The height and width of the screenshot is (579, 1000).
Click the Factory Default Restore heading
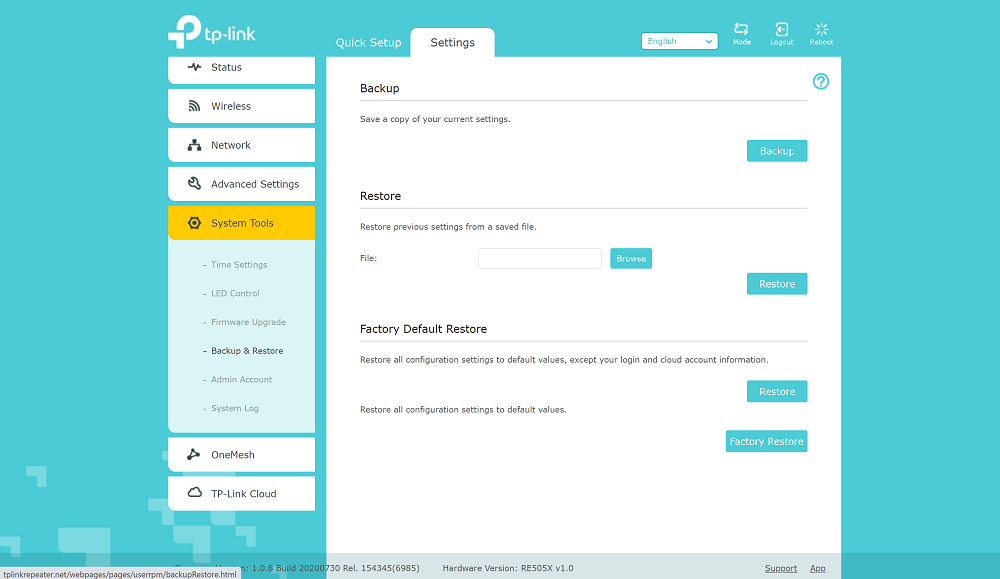click(x=423, y=329)
